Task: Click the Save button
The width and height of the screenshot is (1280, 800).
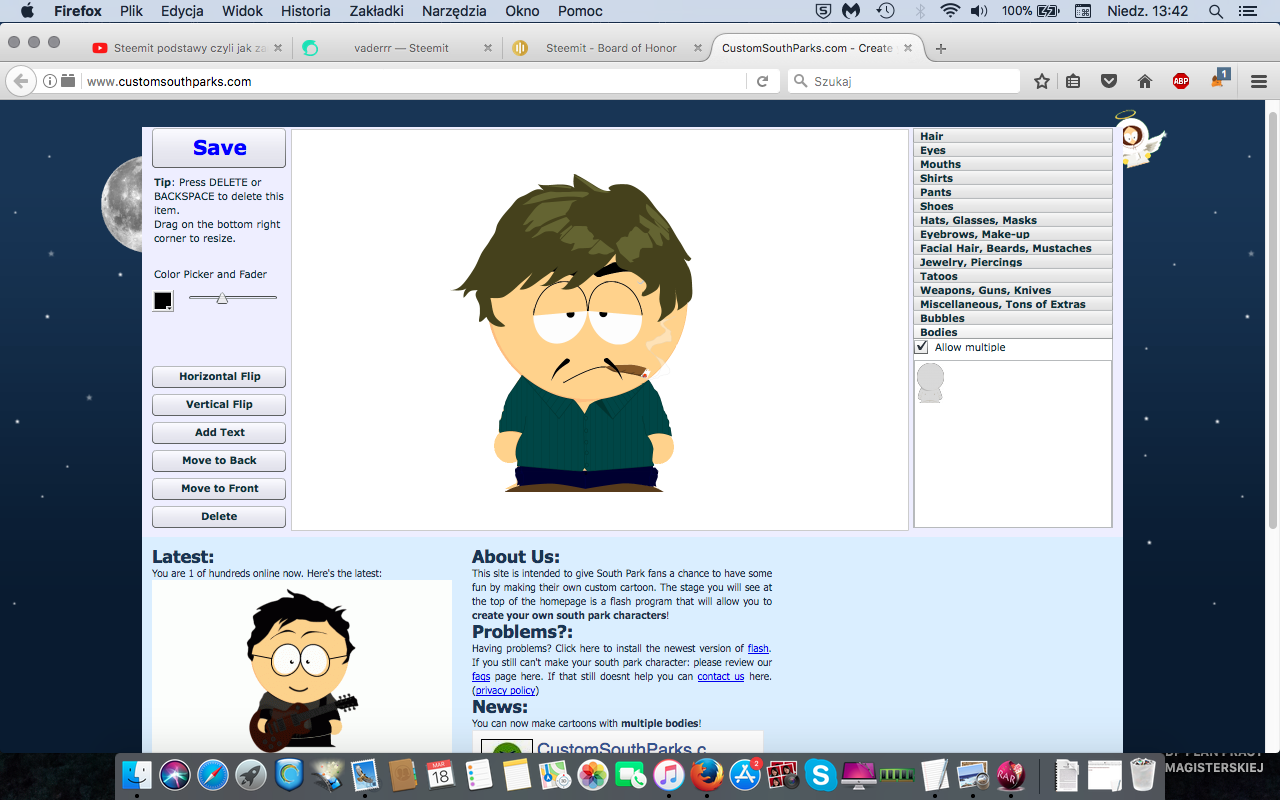Action: click(x=219, y=148)
